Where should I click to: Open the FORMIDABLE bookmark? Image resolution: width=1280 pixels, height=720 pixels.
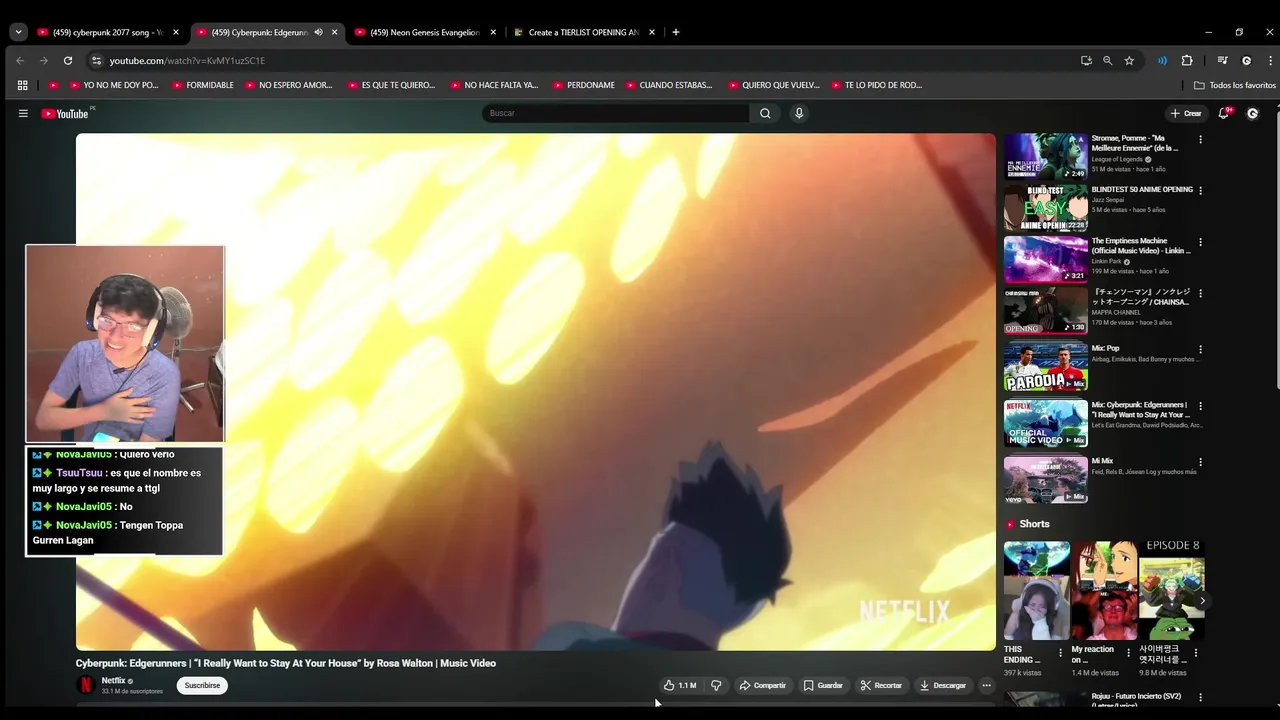click(x=203, y=85)
